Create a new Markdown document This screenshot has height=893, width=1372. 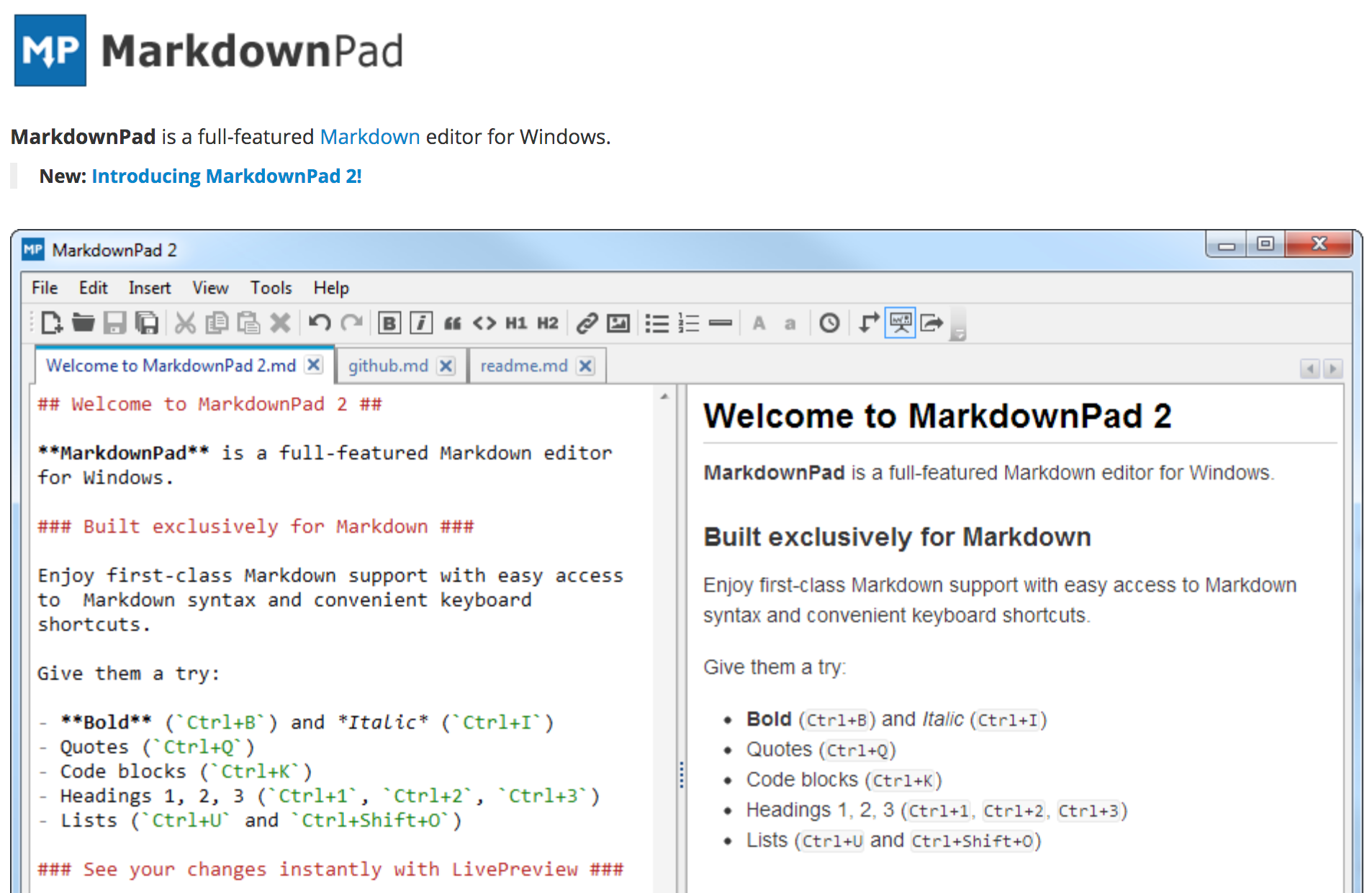(50, 323)
